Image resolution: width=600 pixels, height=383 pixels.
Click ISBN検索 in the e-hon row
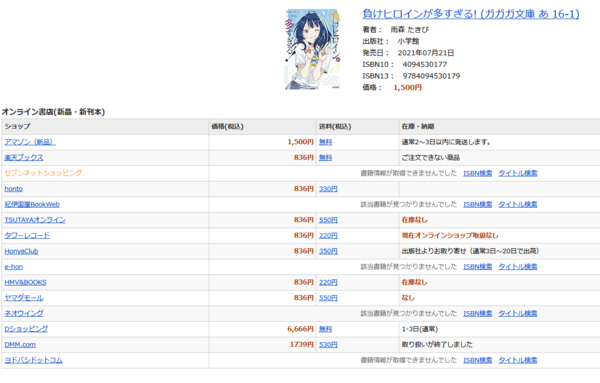[x=478, y=267]
